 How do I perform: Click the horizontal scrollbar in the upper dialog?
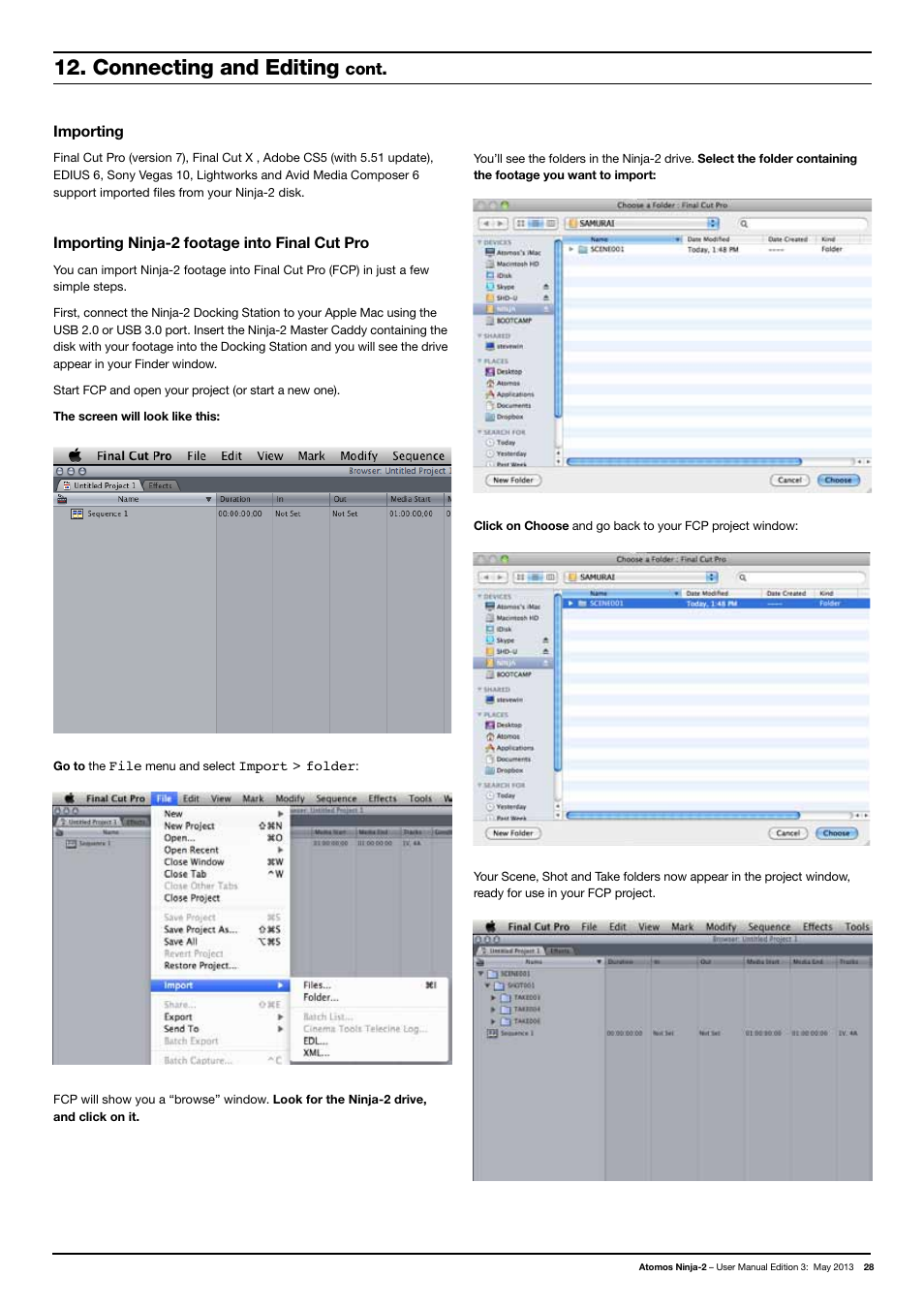pos(684,461)
